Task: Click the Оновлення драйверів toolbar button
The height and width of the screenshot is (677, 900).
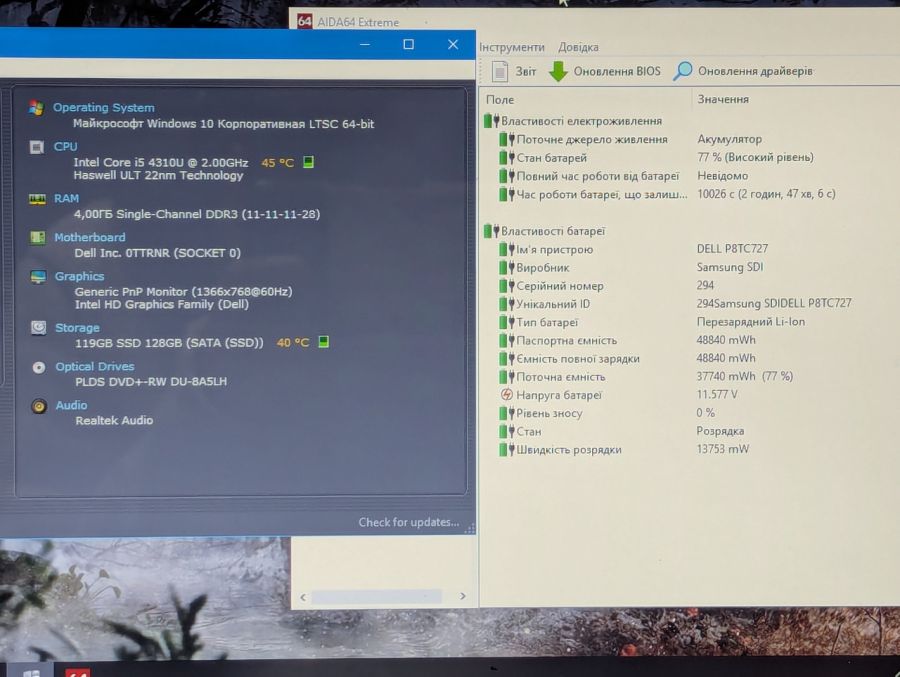Action: click(743, 71)
